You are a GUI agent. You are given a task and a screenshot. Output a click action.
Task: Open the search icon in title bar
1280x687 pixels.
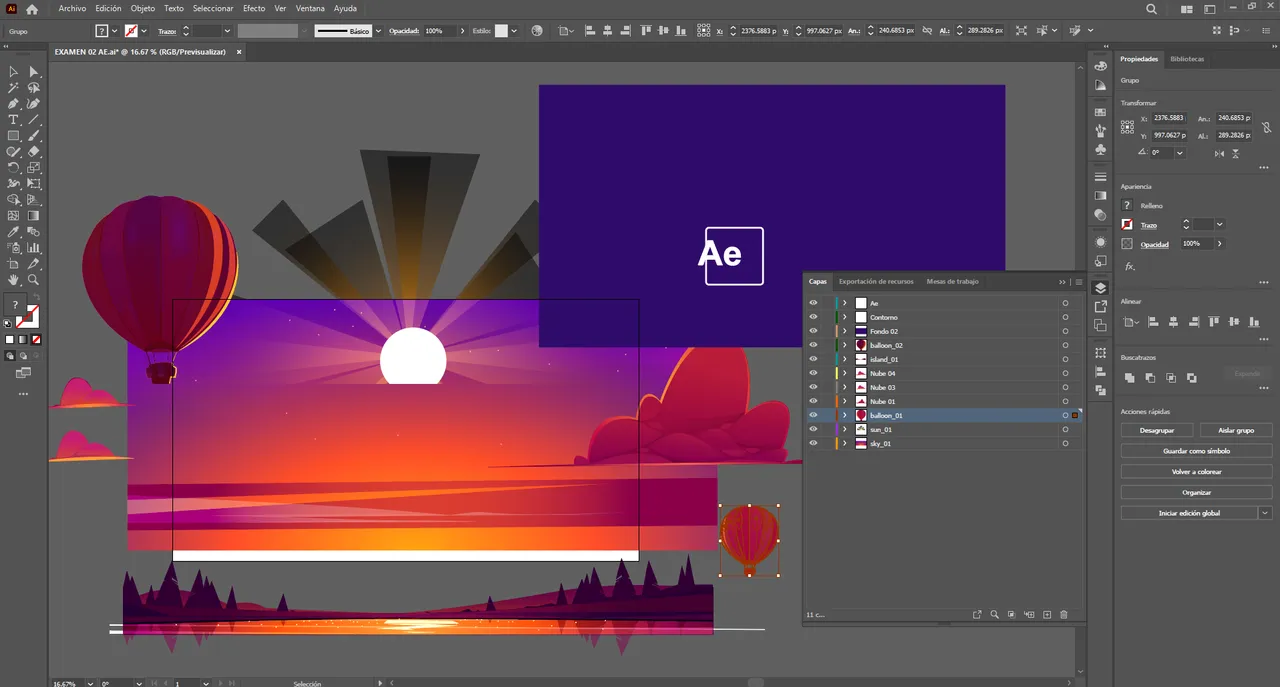tap(1152, 9)
